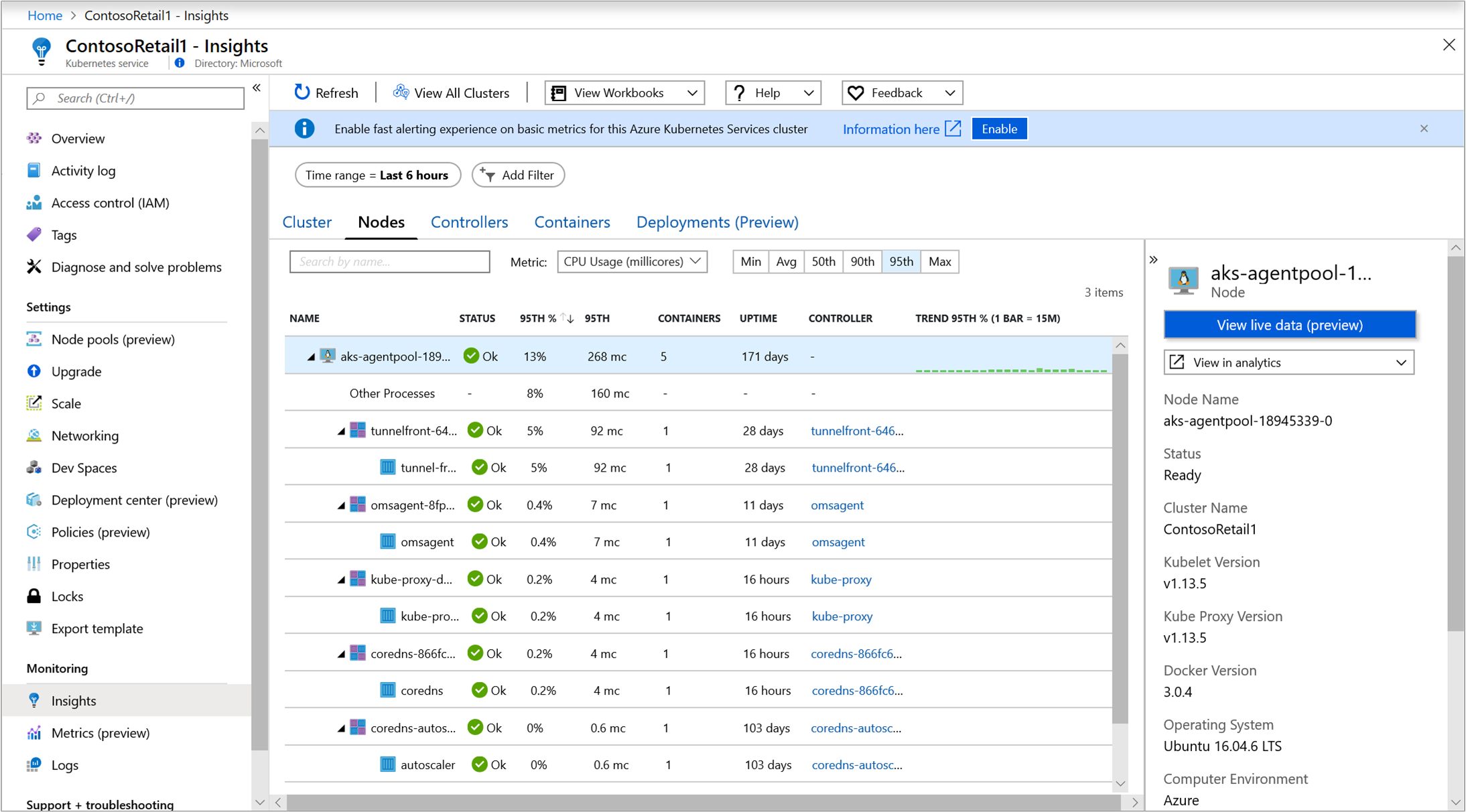Open Node pools (preview) settings

pos(113,339)
